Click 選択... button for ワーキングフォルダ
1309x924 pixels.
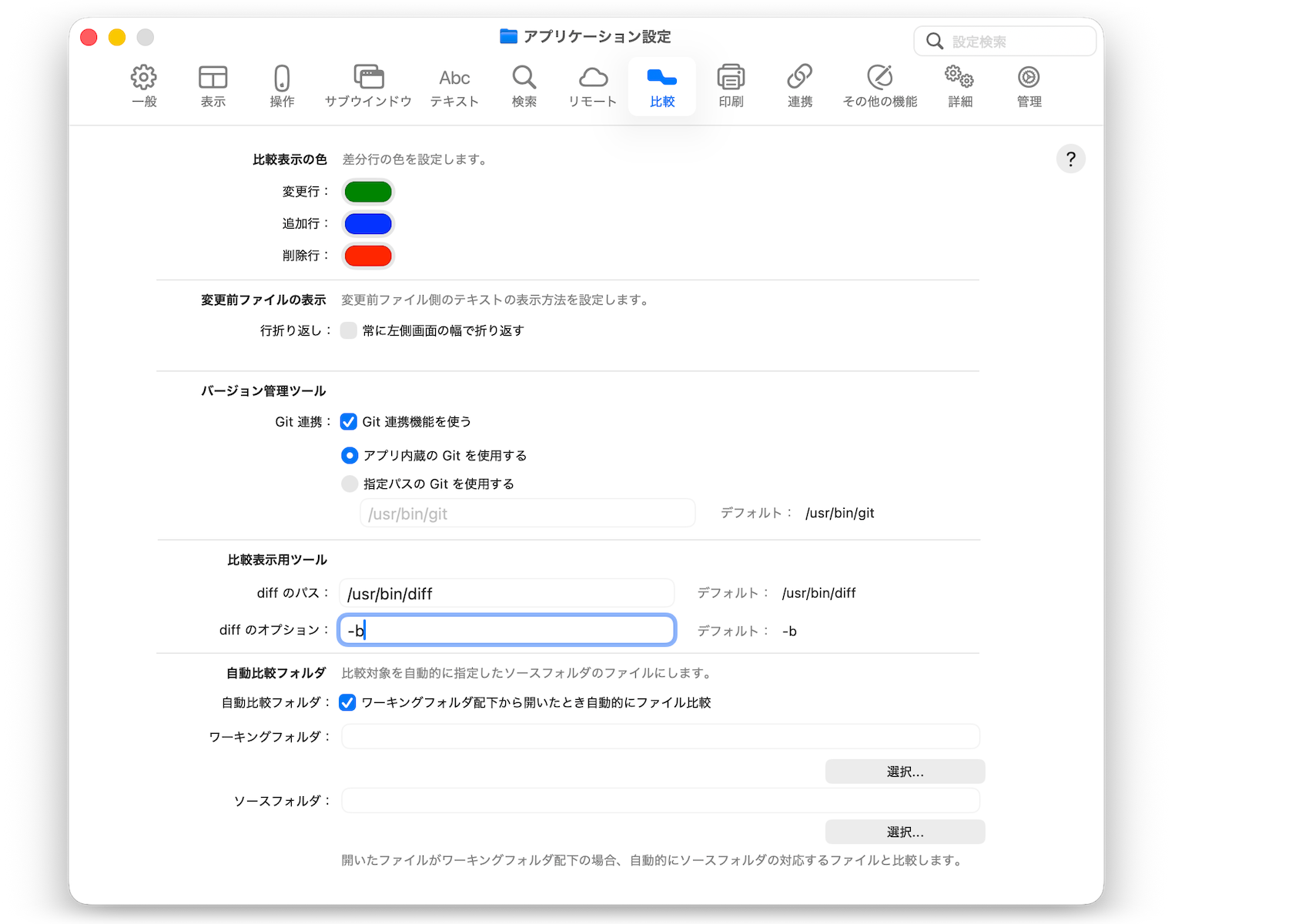905,772
